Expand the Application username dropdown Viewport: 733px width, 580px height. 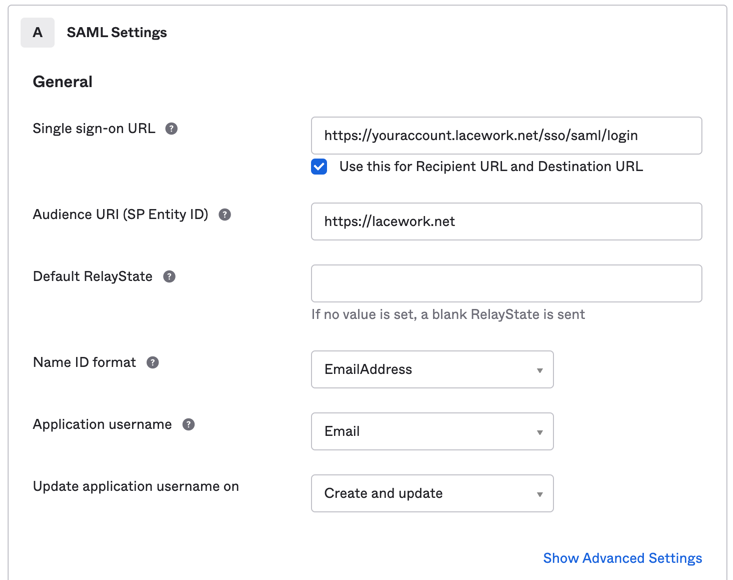pos(432,432)
